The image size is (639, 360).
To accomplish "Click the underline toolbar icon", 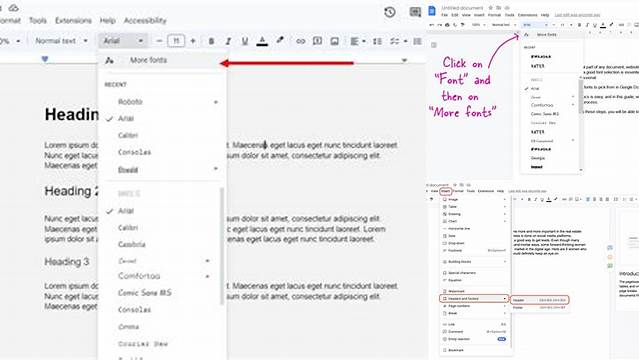I will [x=245, y=41].
